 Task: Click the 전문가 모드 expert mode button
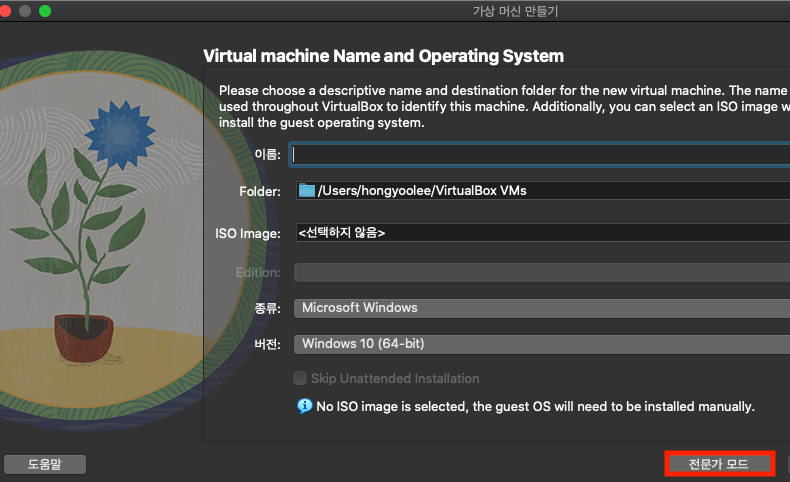[x=719, y=464]
